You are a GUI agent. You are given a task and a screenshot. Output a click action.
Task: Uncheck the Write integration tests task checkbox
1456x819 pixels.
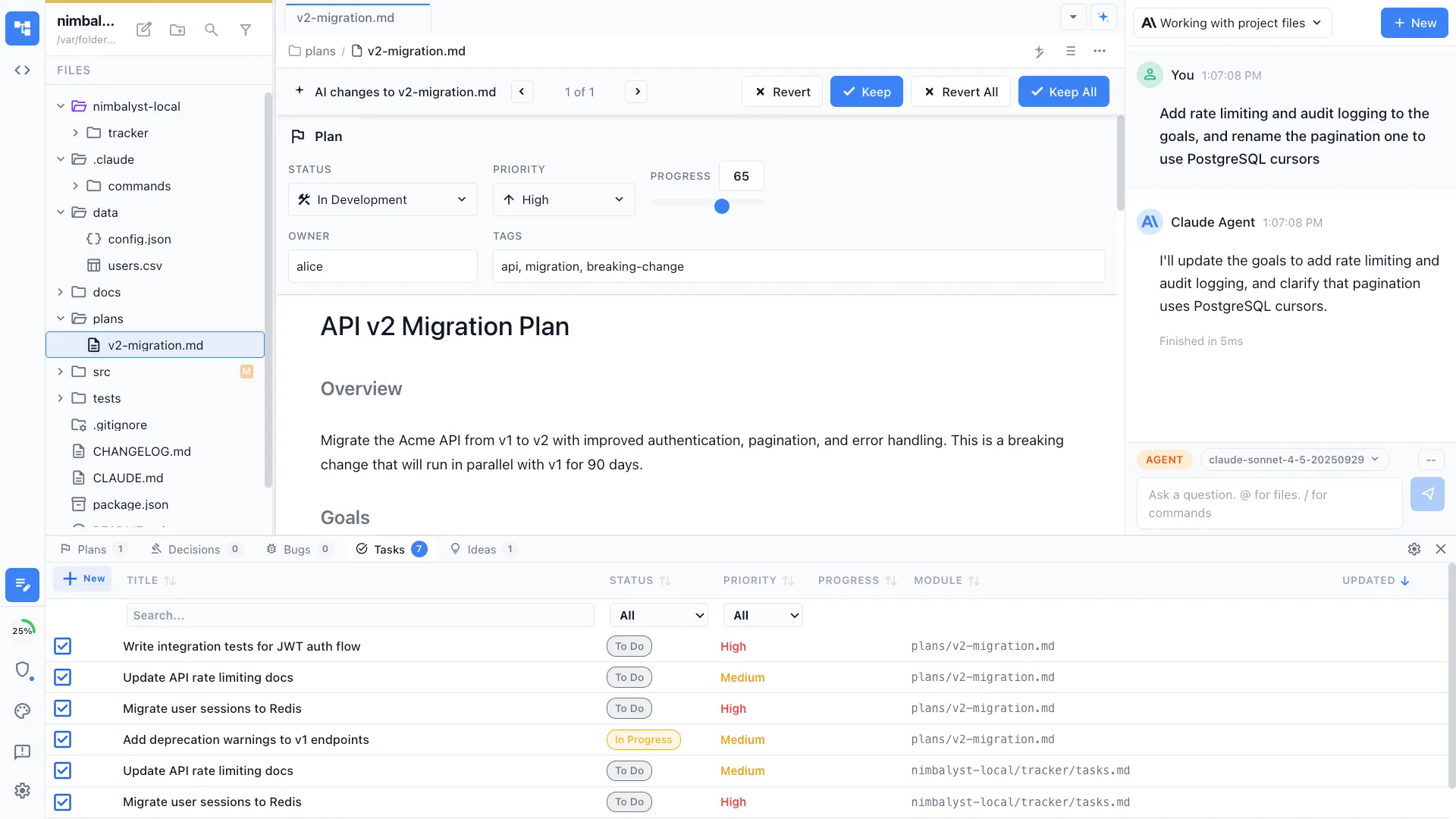(x=62, y=646)
